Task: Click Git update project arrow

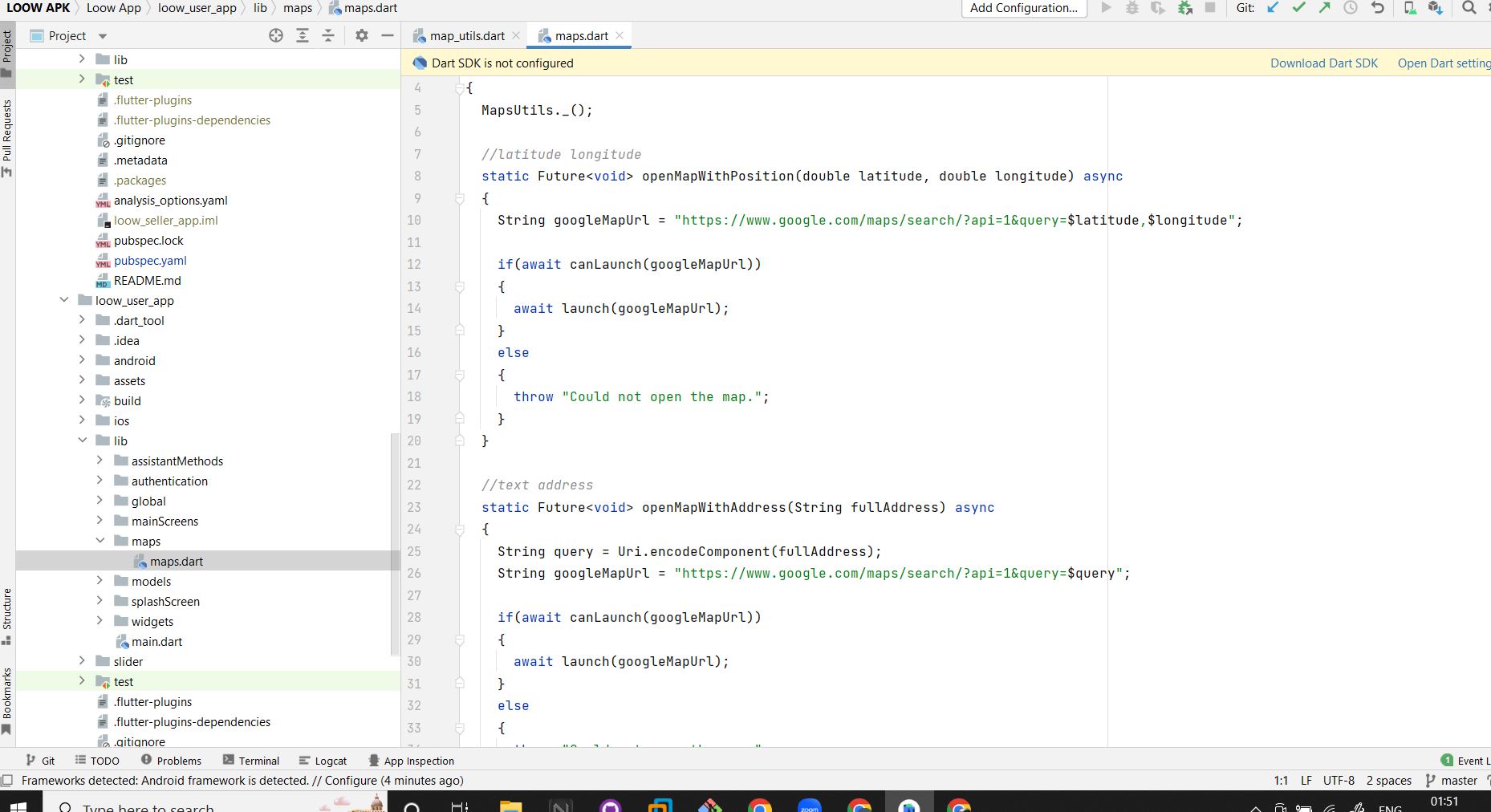Action: click(x=1274, y=8)
